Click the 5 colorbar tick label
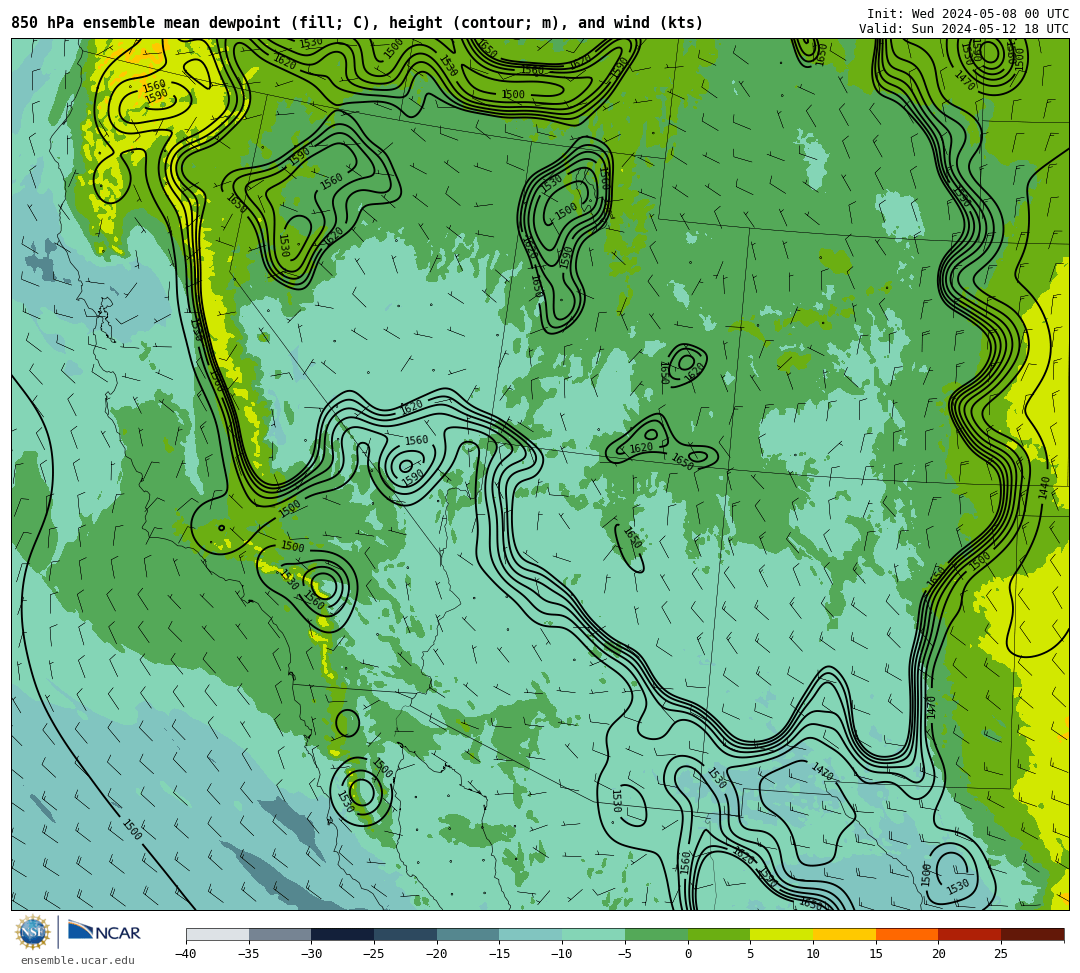The height and width of the screenshot is (973, 1080). point(751,954)
